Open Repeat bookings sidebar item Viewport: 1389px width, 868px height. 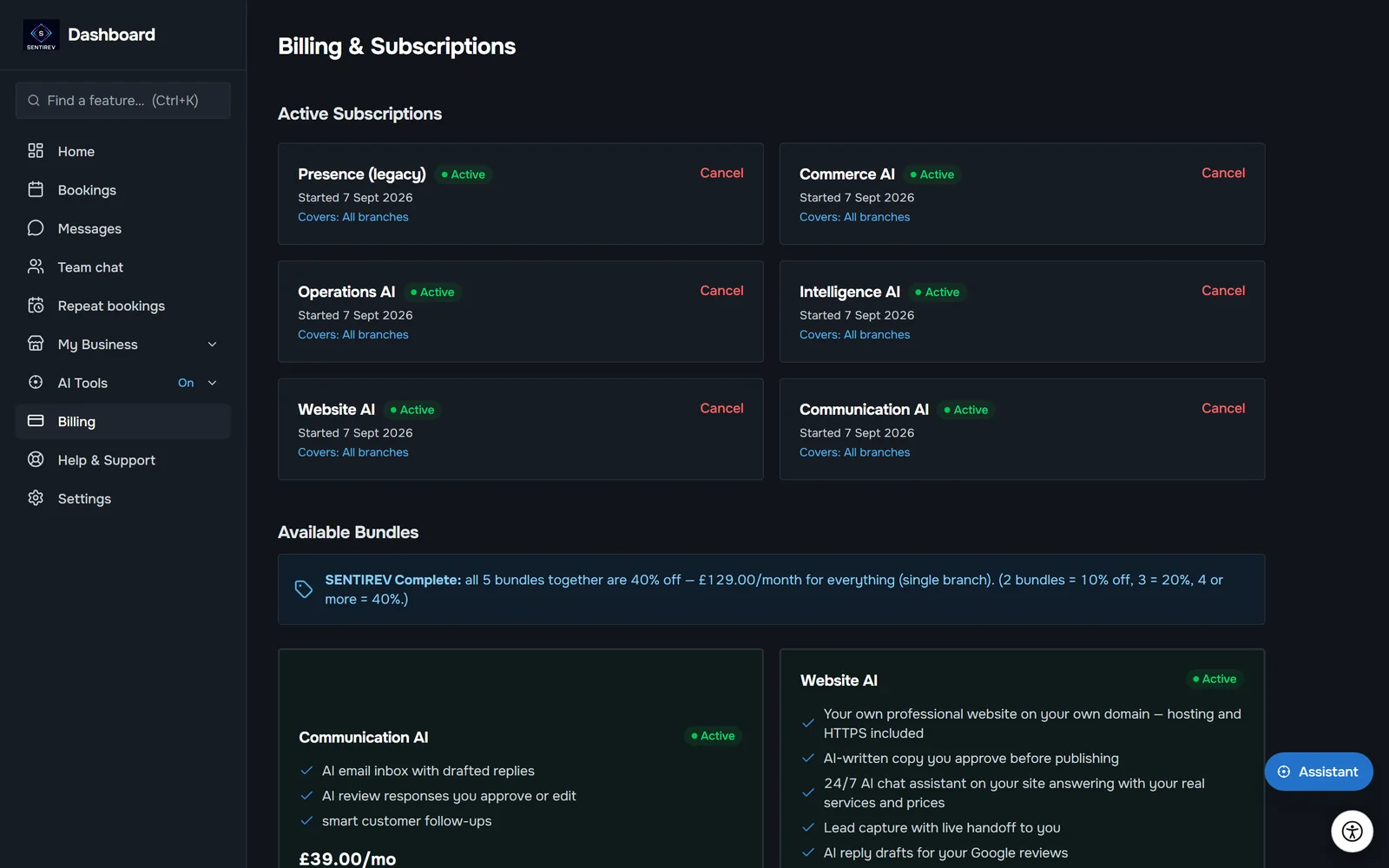coord(123,306)
